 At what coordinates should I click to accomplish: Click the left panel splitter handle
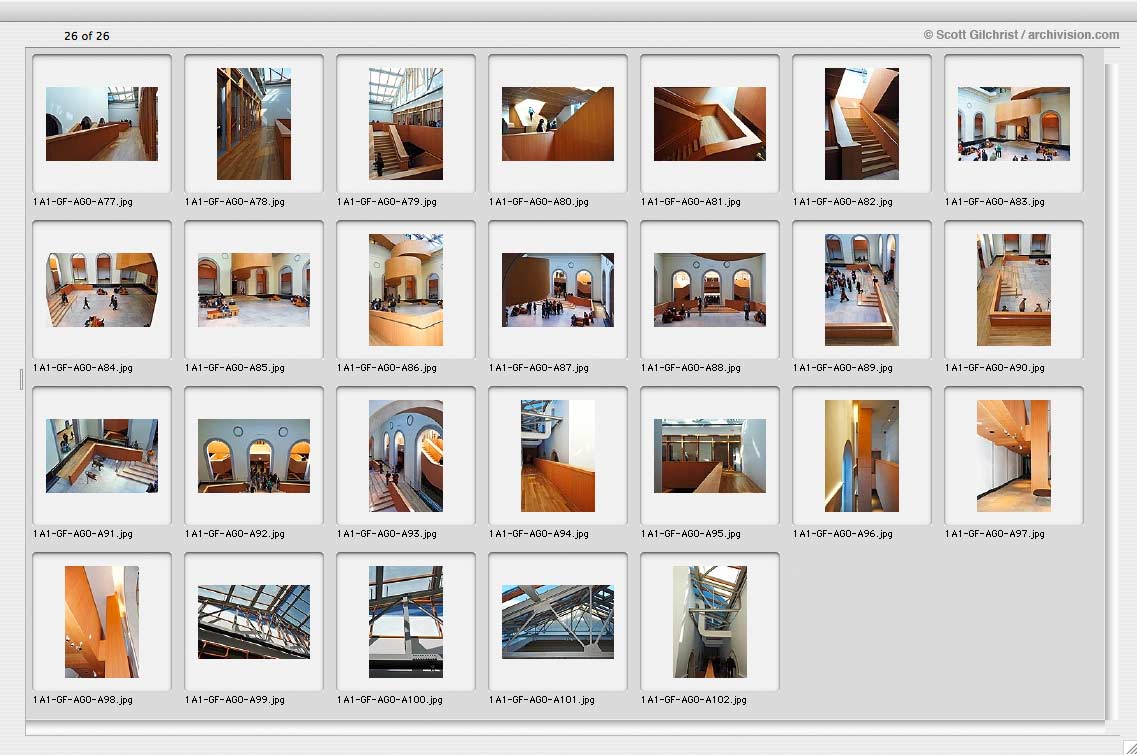(21, 379)
